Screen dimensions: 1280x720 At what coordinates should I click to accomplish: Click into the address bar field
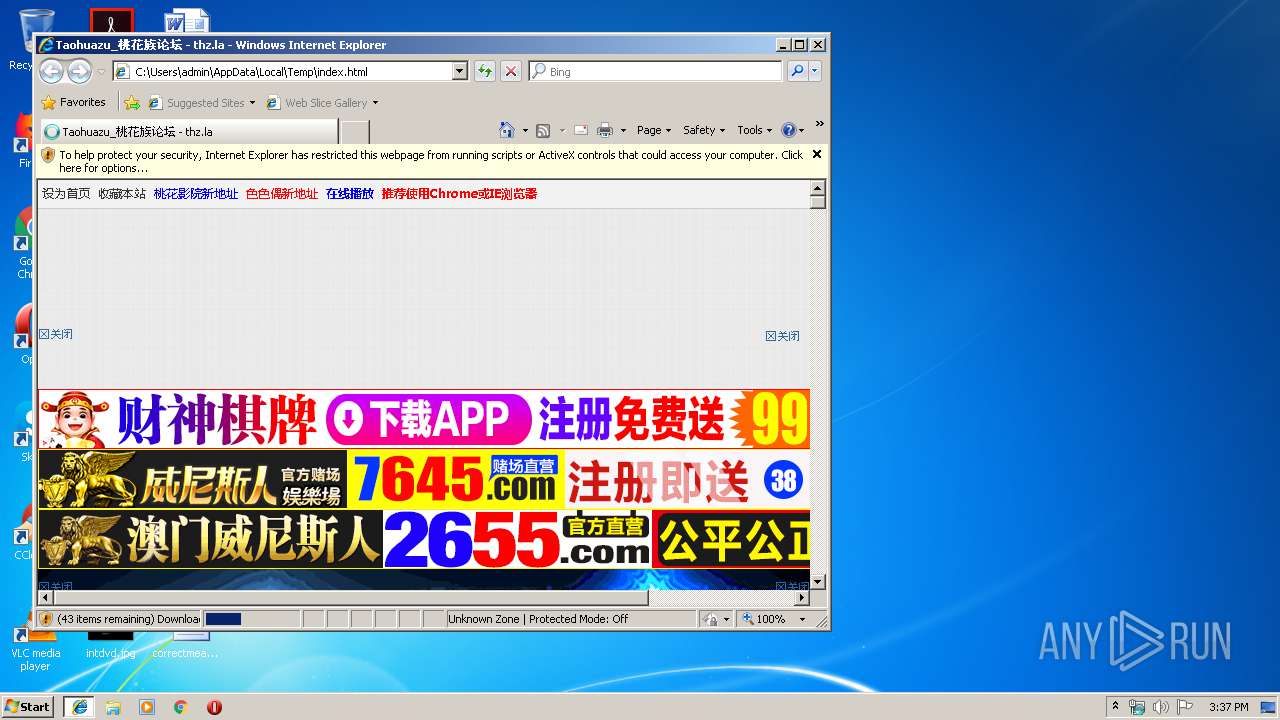[290, 71]
